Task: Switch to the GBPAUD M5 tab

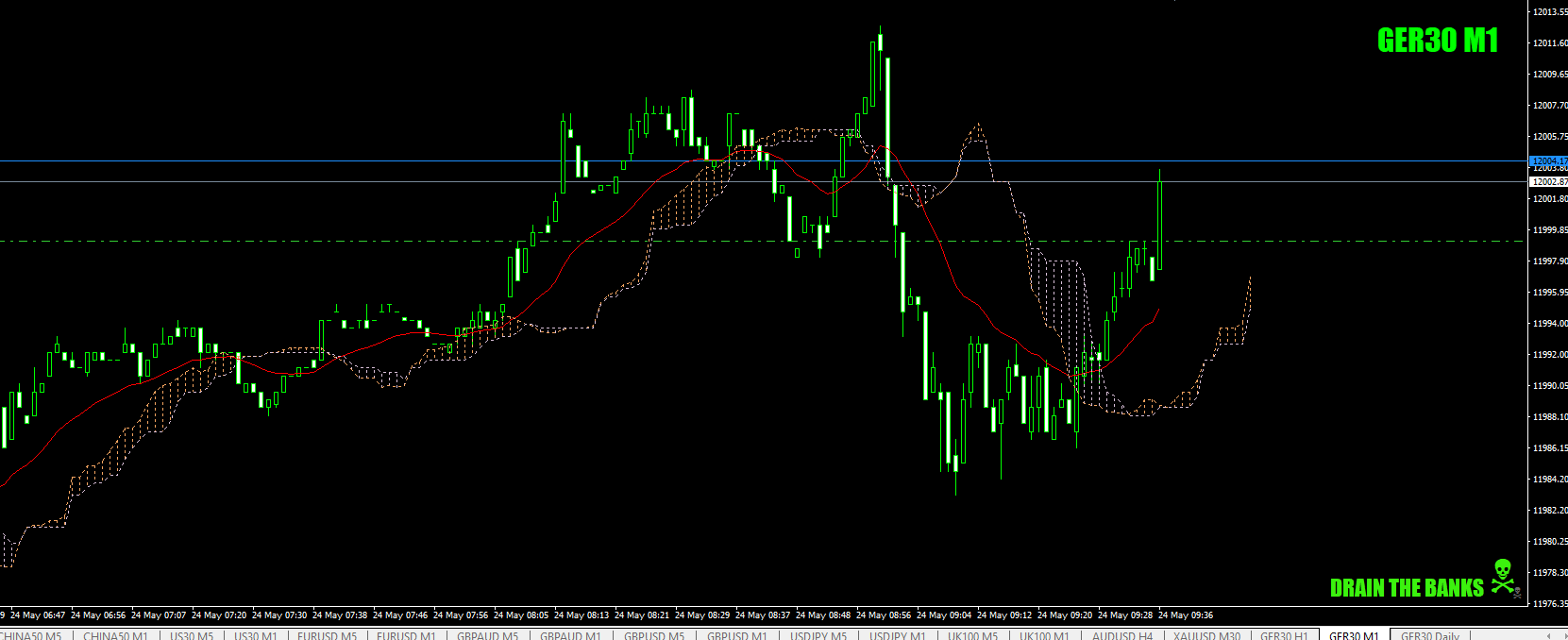Action: tap(487, 635)
